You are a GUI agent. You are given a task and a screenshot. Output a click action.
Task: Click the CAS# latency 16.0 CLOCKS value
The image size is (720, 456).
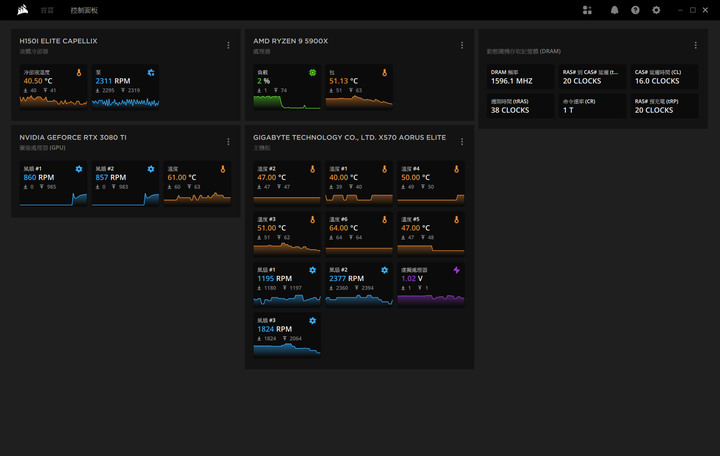click(x=657, y=81)
